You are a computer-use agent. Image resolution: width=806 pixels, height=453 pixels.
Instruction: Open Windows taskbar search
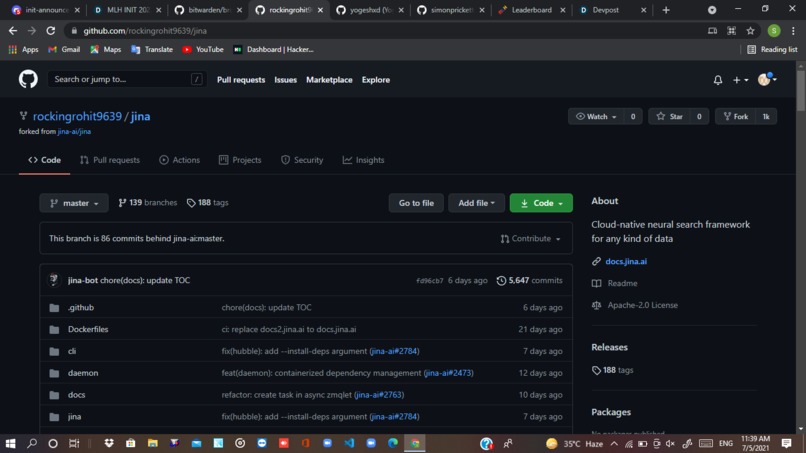point(32,443)
